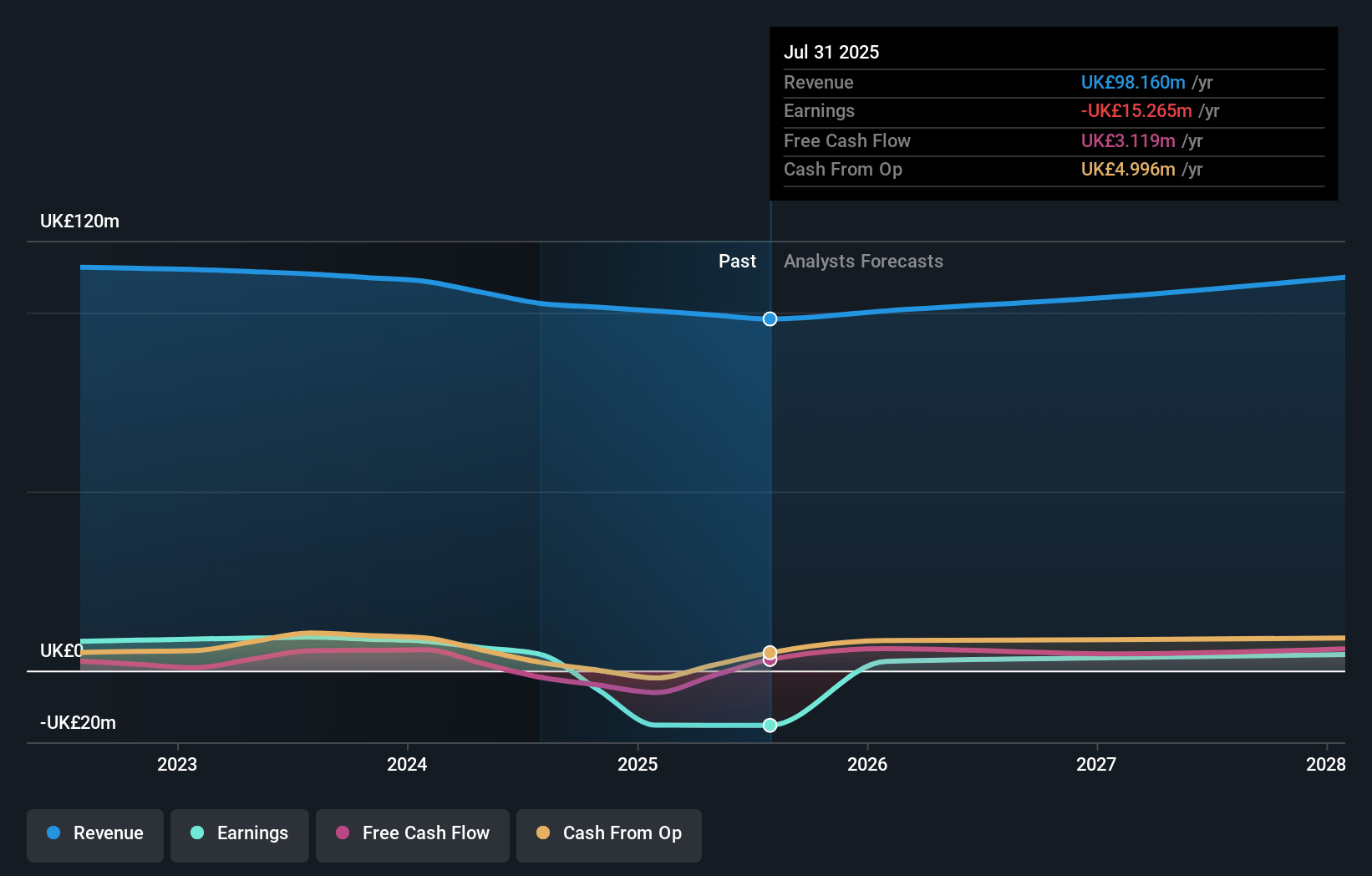Click the blue Revenue legend dot
Screen dimensions: 1372x876
tap(53, 833)
